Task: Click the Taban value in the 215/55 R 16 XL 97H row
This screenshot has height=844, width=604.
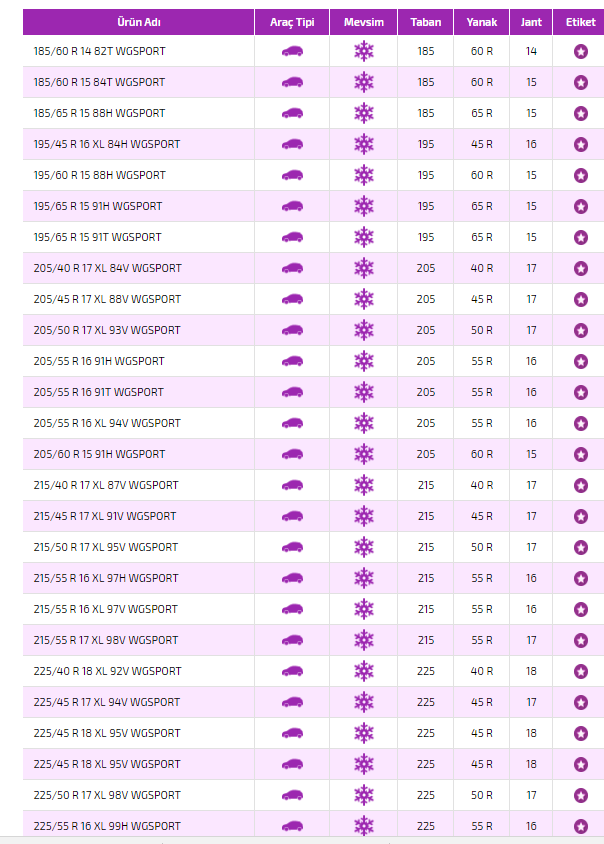Action: (426, 579)
